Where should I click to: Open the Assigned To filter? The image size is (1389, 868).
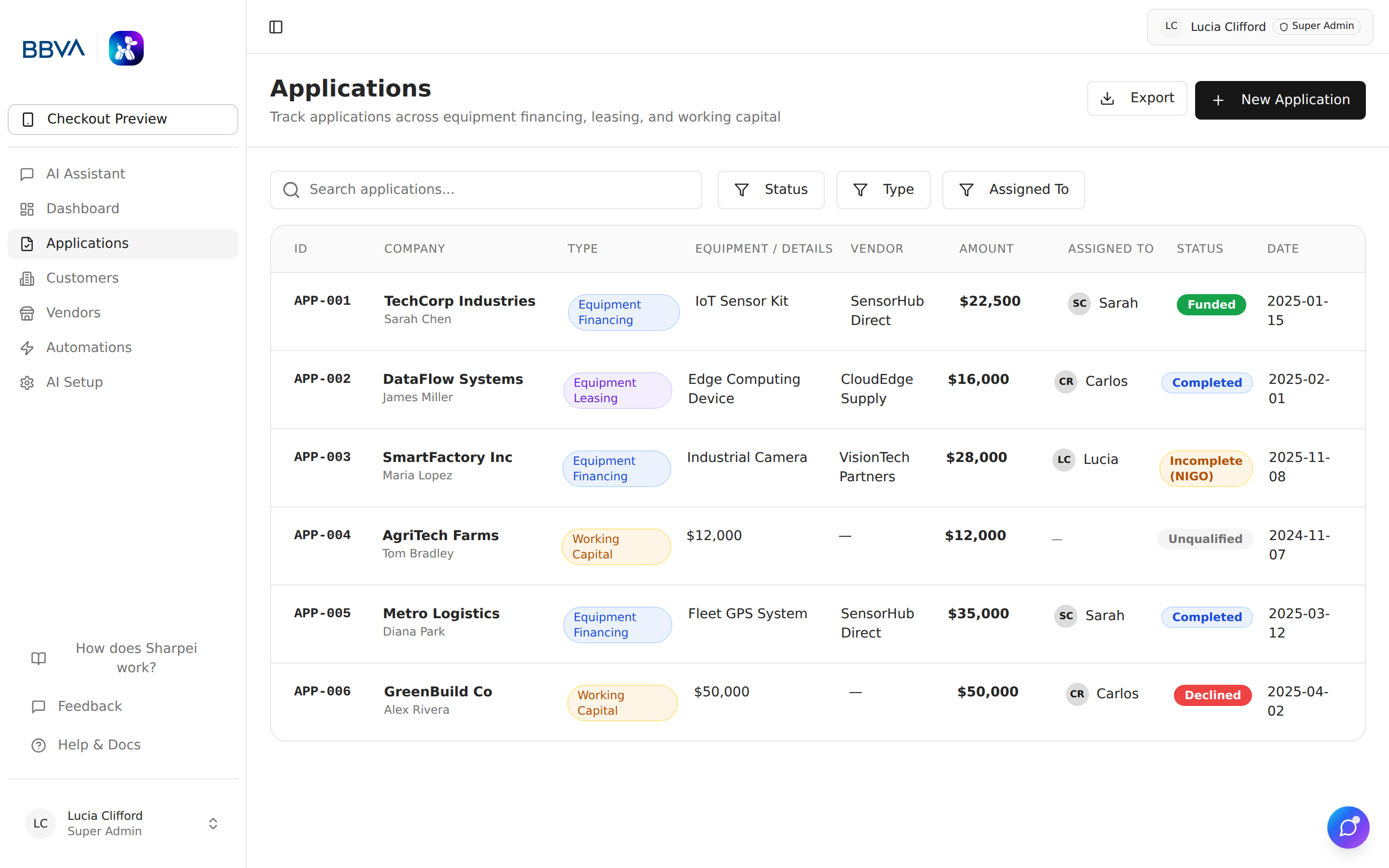pyautogui.click(x=1013, y=190)
